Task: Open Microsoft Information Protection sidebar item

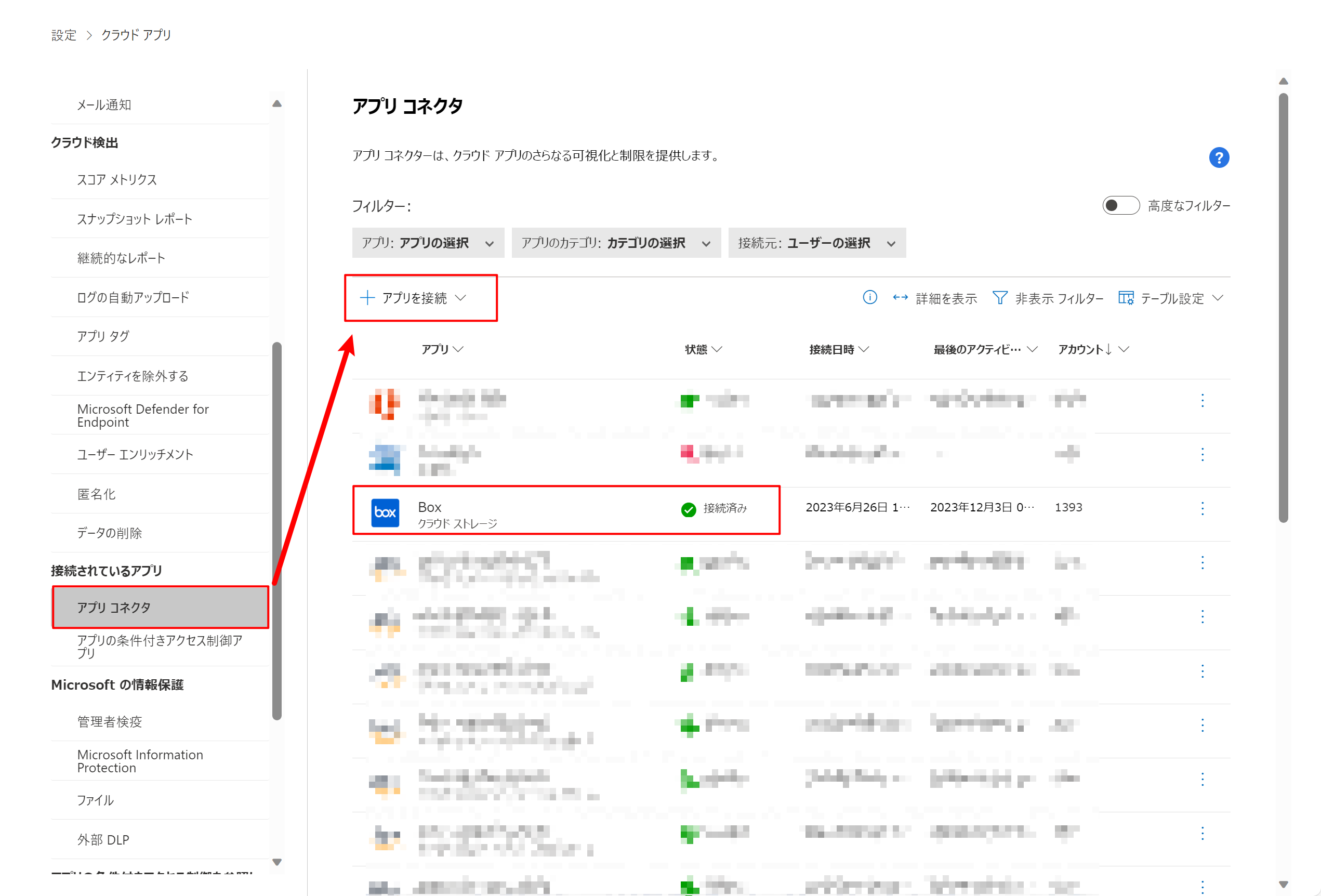Action: click(x=140, y=761)
